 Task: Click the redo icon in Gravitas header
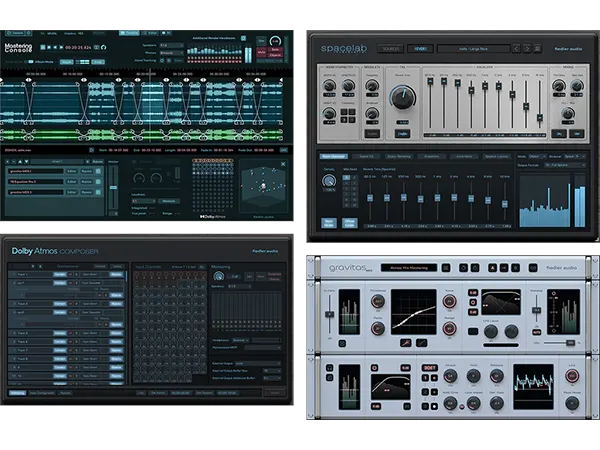pos(475,268)
